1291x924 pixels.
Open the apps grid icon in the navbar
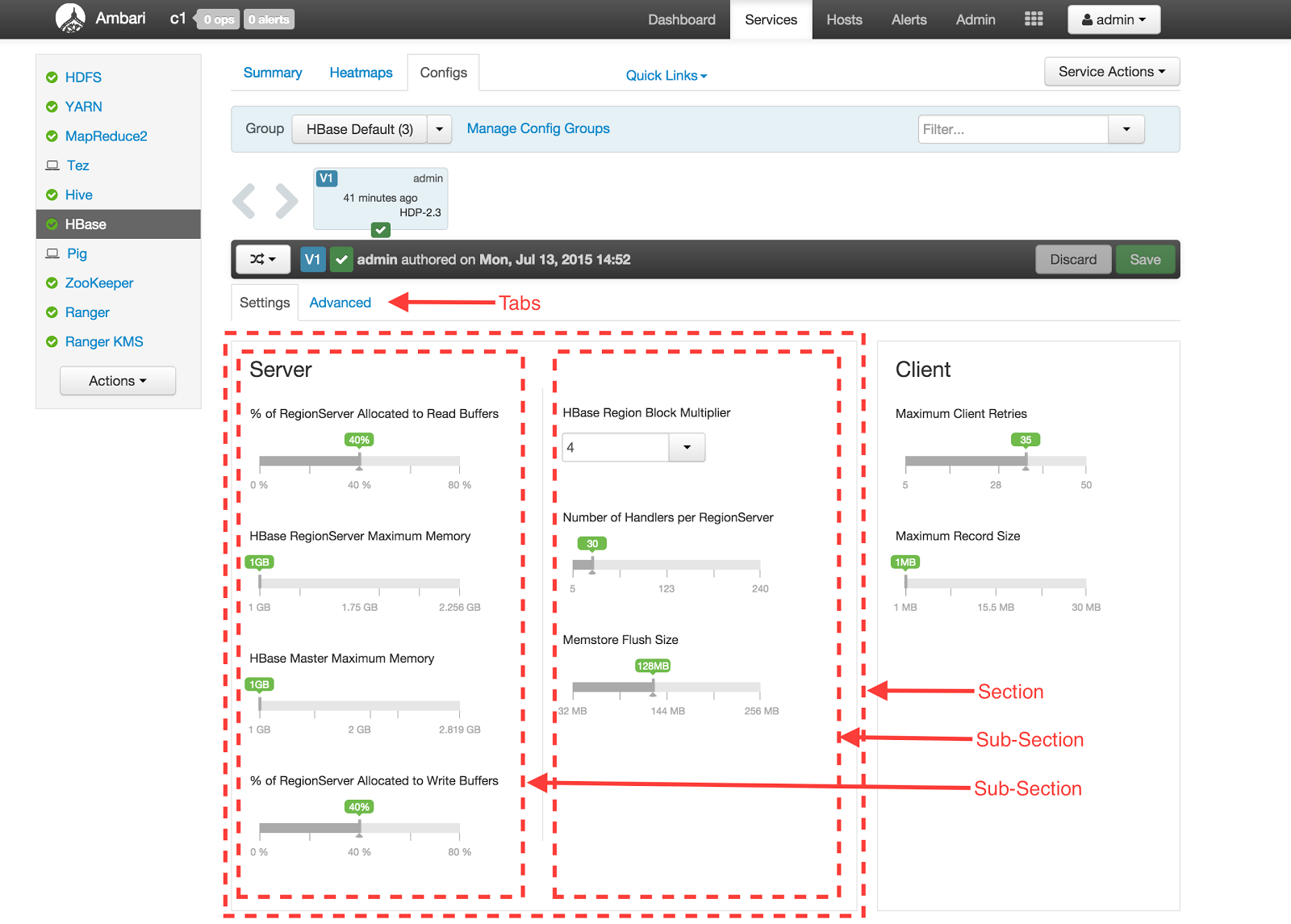(x=1034, y=19)
